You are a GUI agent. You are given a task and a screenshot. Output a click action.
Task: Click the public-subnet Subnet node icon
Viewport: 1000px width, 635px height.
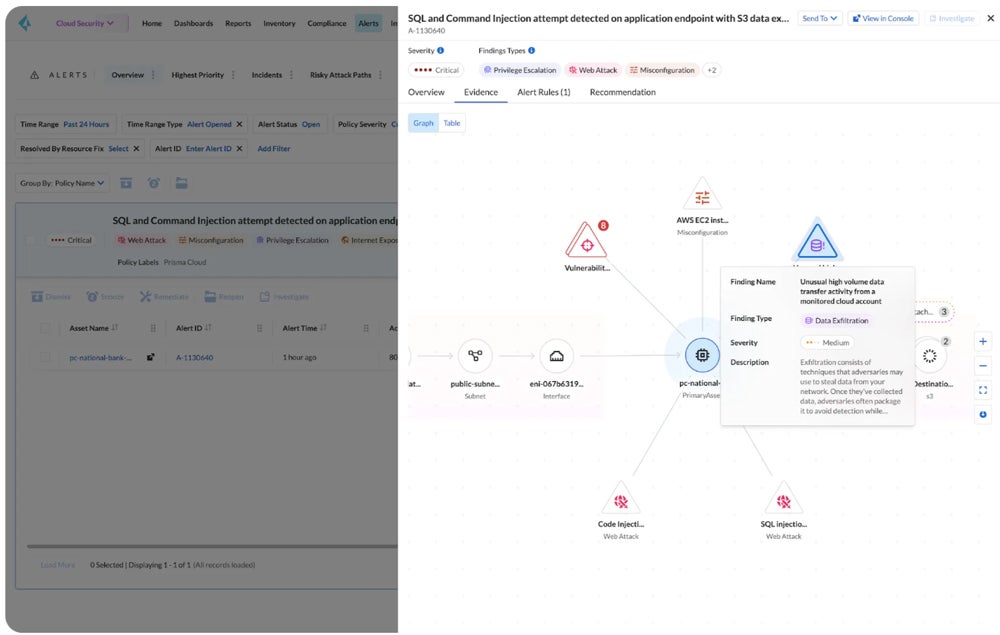click(x=475, y=356)
